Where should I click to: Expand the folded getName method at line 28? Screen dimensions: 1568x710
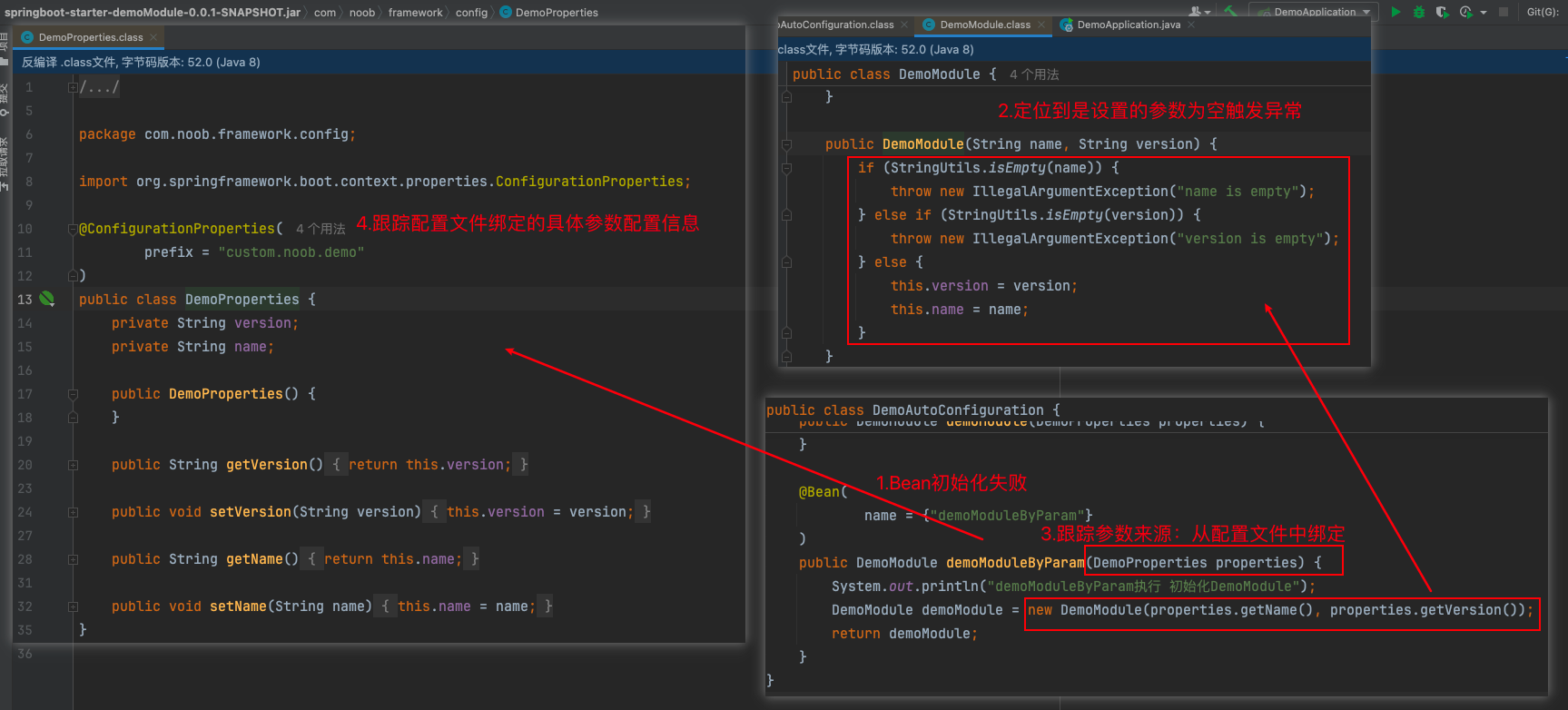73,559
